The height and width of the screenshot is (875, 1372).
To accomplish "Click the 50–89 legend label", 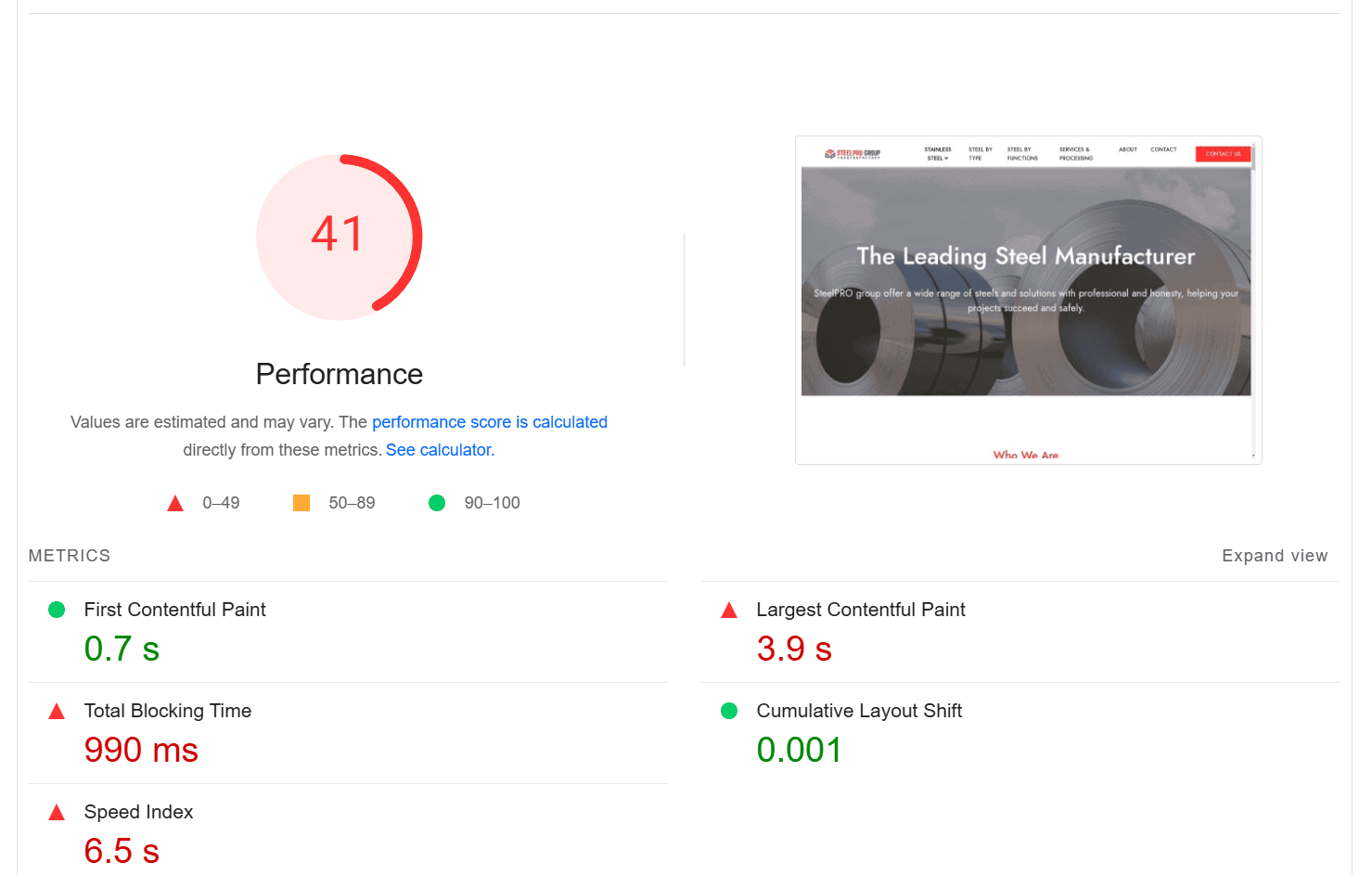I will (352, 503).
